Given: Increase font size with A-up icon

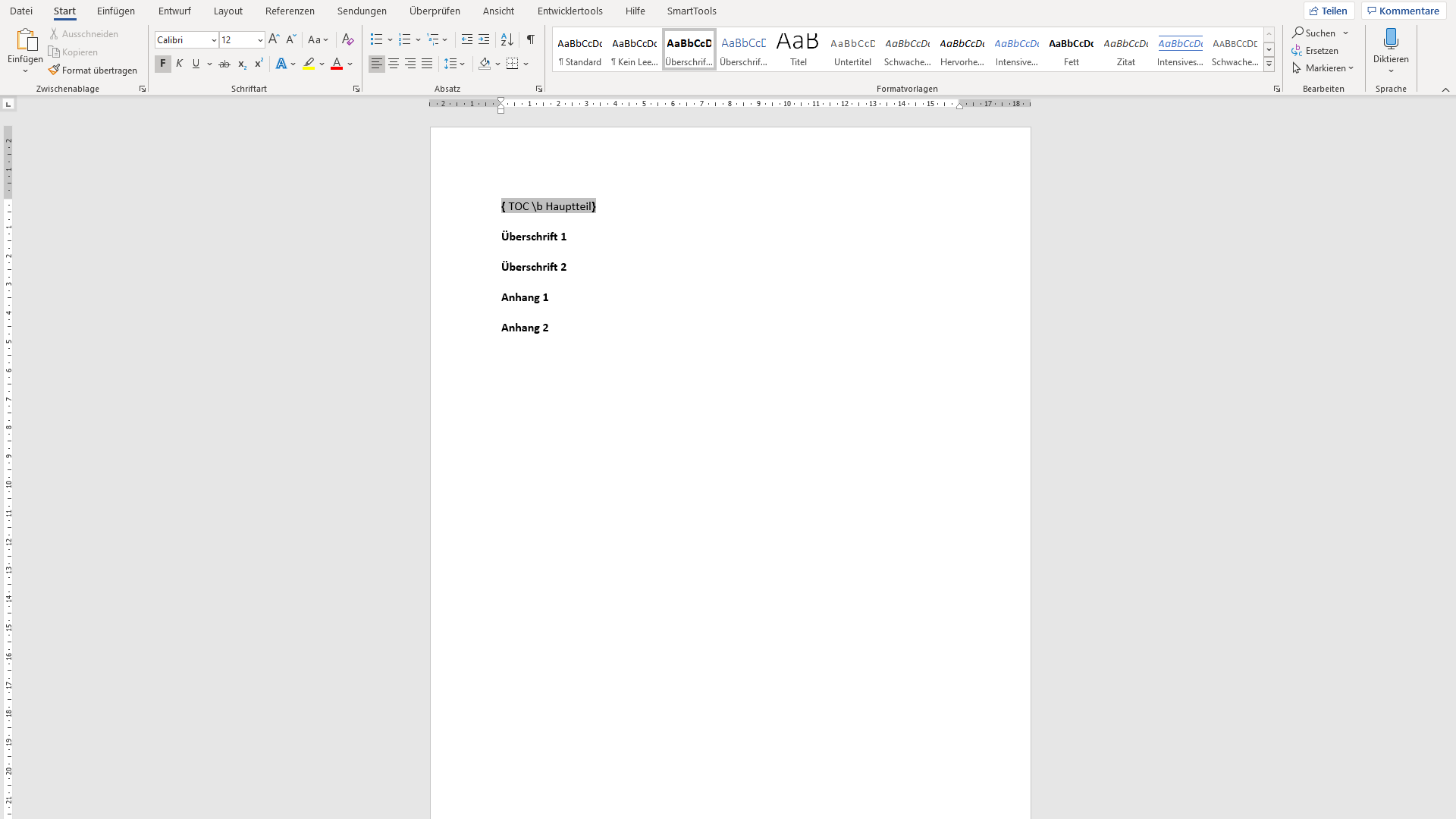Looking at the screenshot, I should [x=274, y=39].
